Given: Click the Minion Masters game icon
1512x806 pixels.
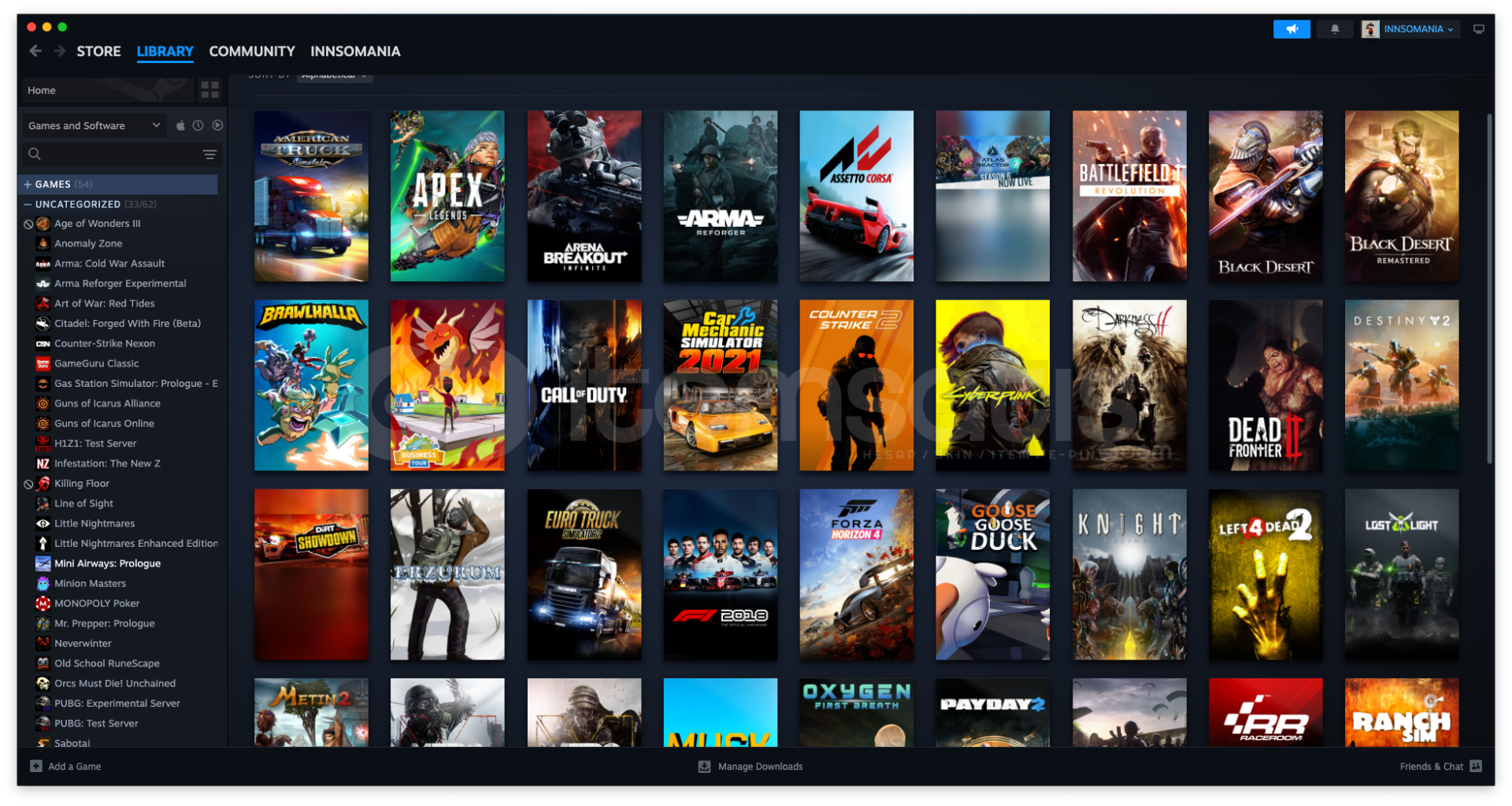Looking at the screenshot, I should pos(43,584).
